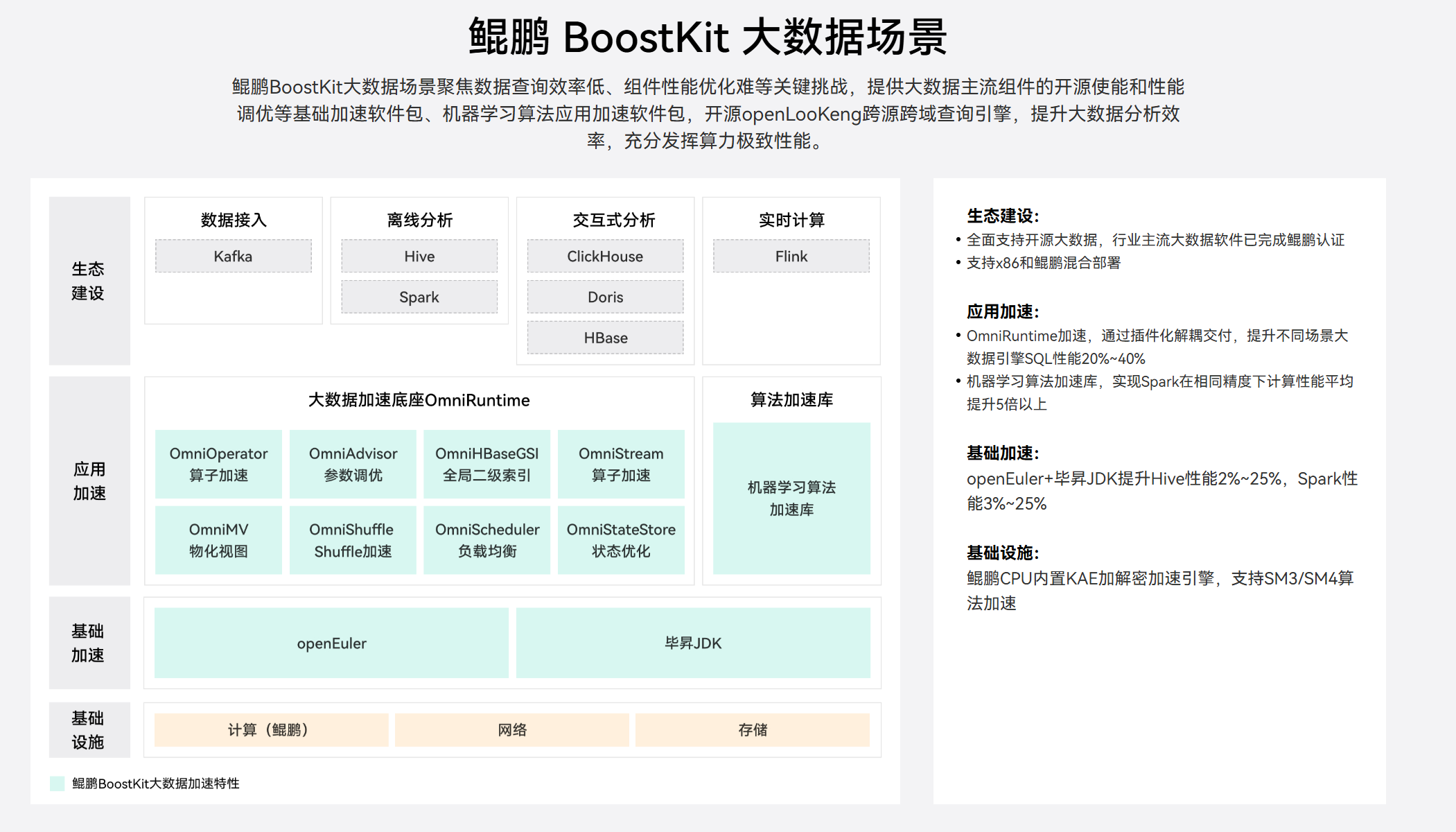
Task: Select the OmniScheduler 负载均衡 tile
Action: point(486,539)
